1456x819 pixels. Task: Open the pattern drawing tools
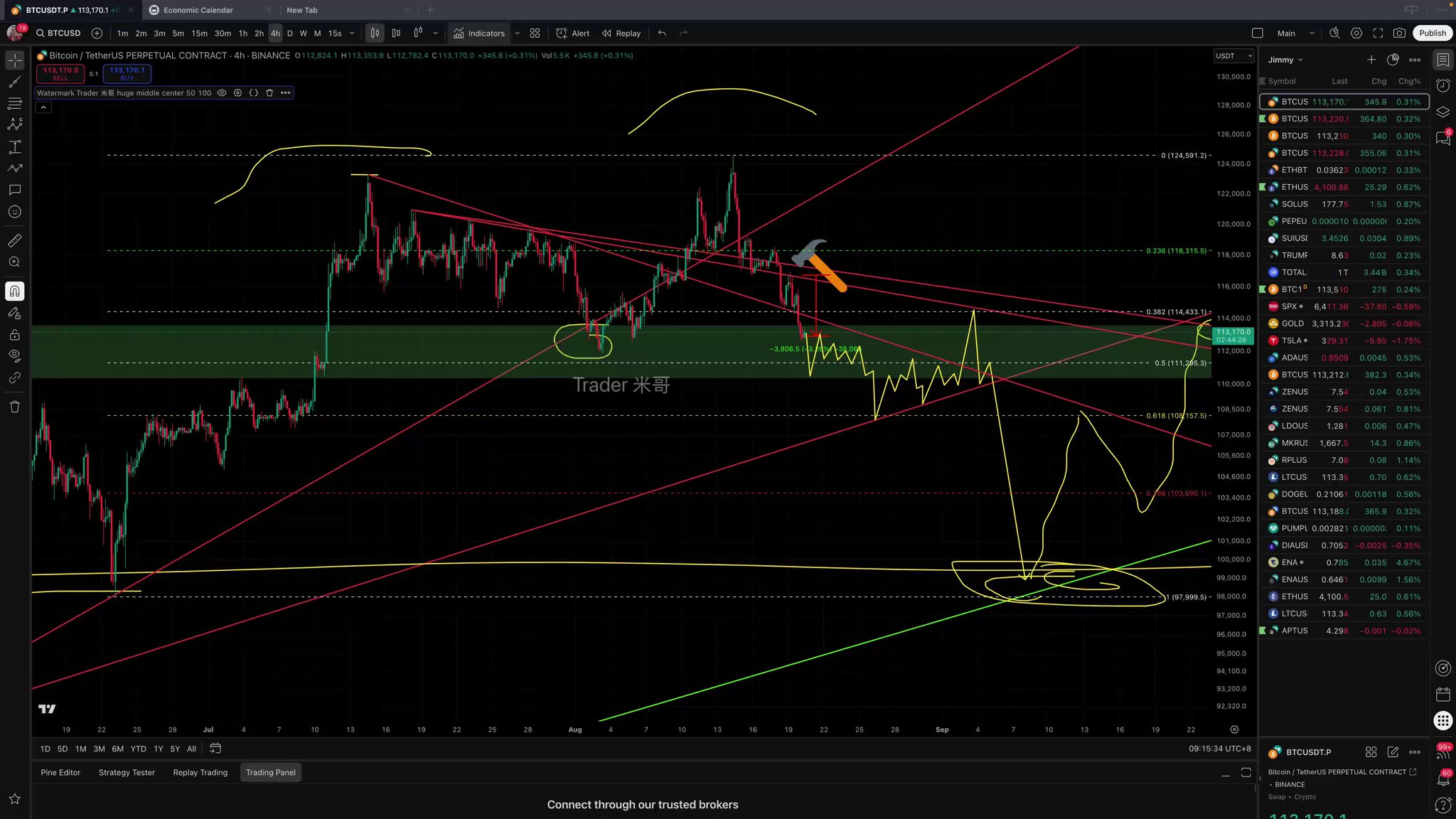coord(15,124)
